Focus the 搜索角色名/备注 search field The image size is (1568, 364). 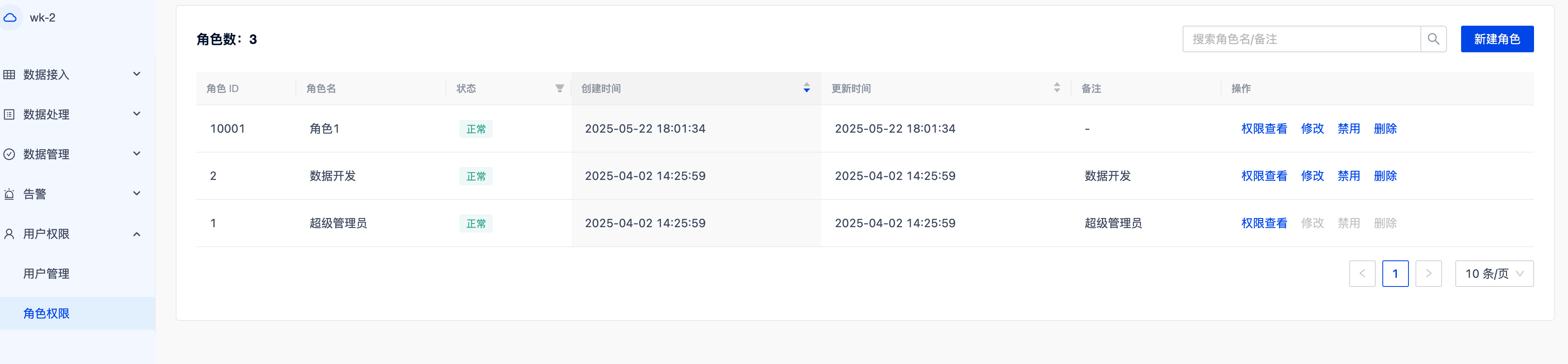coord(1302,39)
